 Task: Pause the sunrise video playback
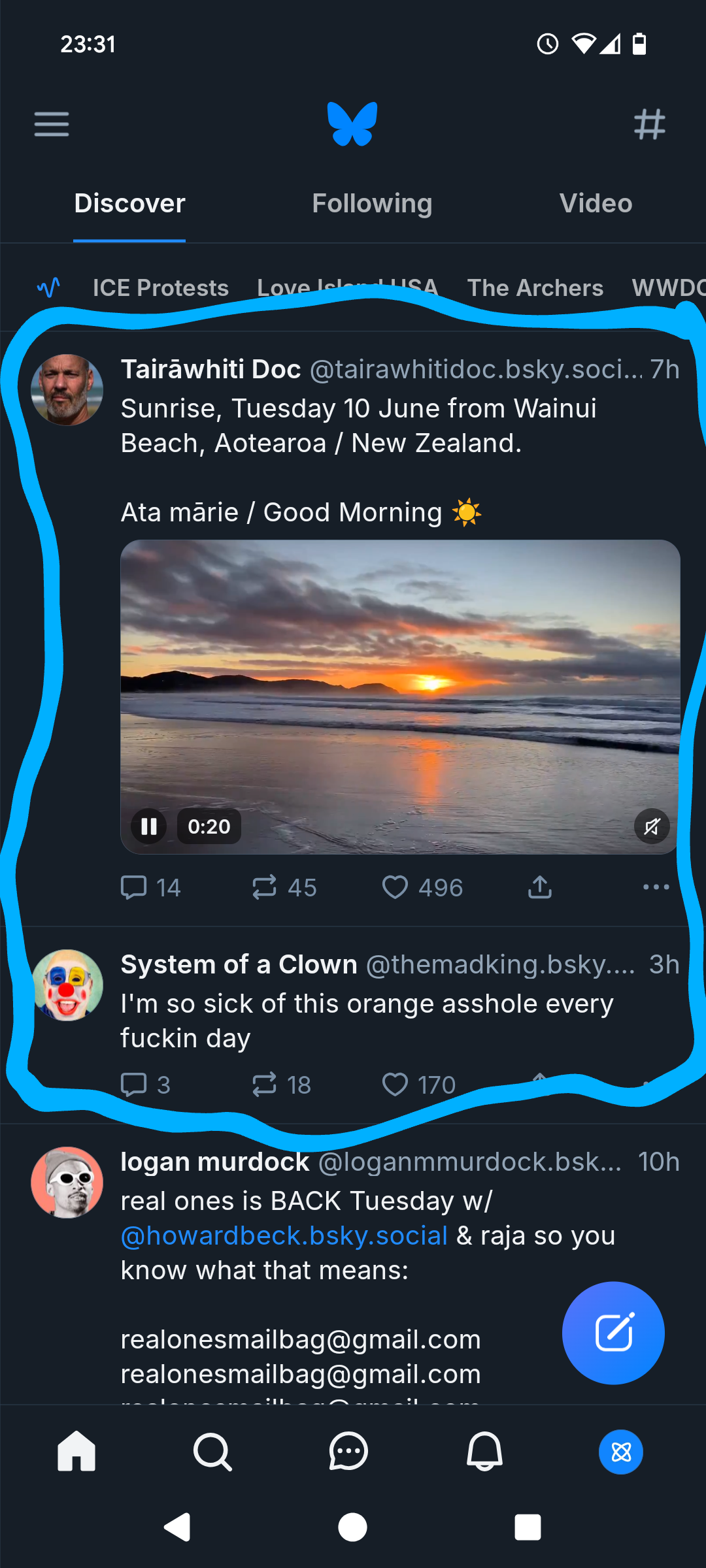click(x=149, y=826)
